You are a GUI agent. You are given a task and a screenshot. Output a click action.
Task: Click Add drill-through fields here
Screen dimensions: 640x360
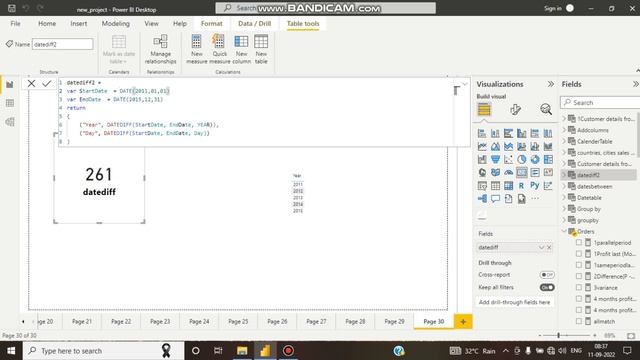point(514,302)
